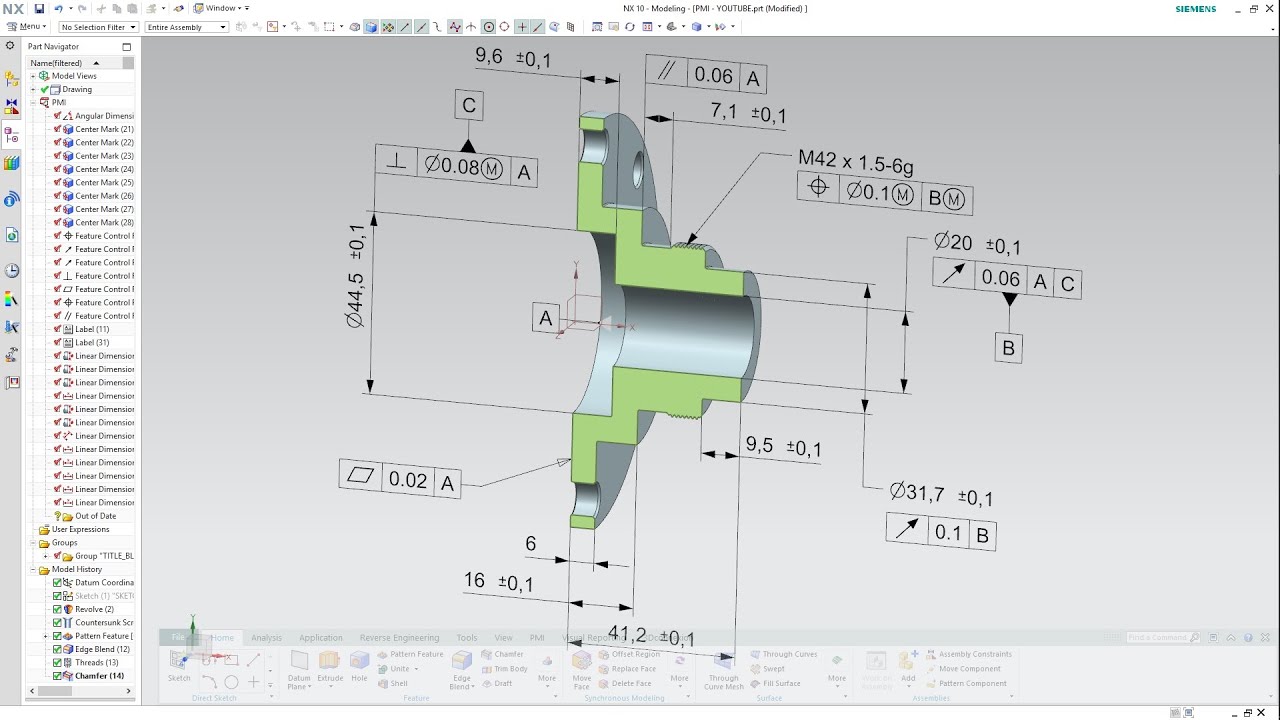
Task: Click the Part Navigator panel maximize button
Action: 127,46
